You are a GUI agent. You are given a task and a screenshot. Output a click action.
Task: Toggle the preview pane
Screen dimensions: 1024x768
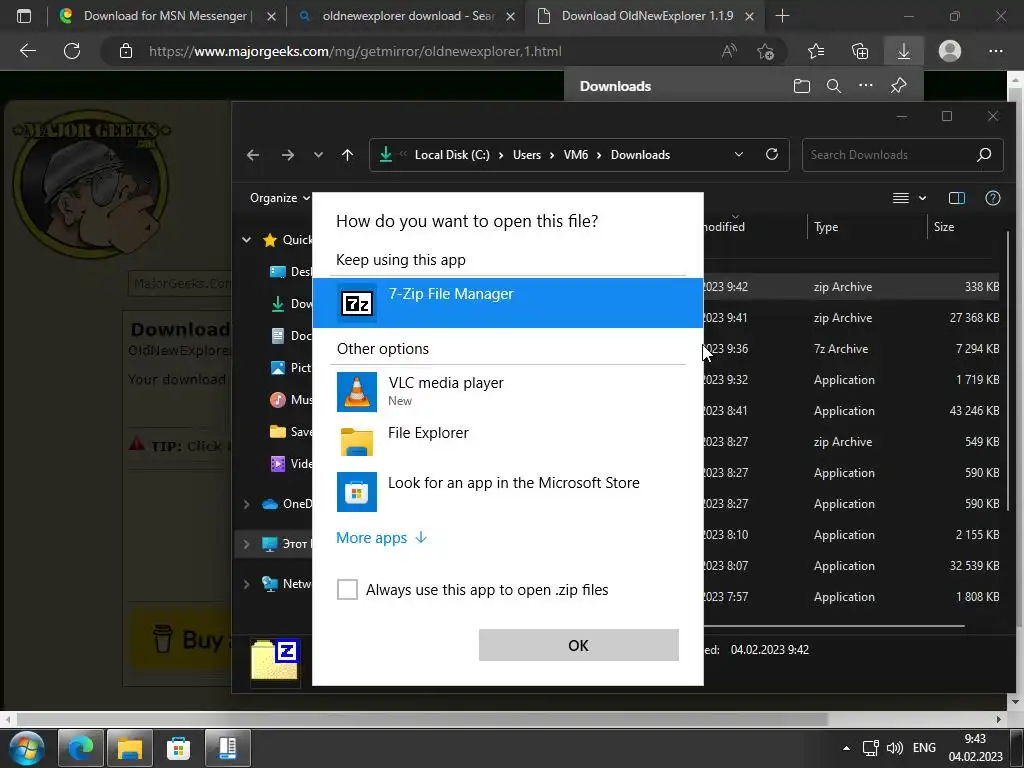[957, 198]
